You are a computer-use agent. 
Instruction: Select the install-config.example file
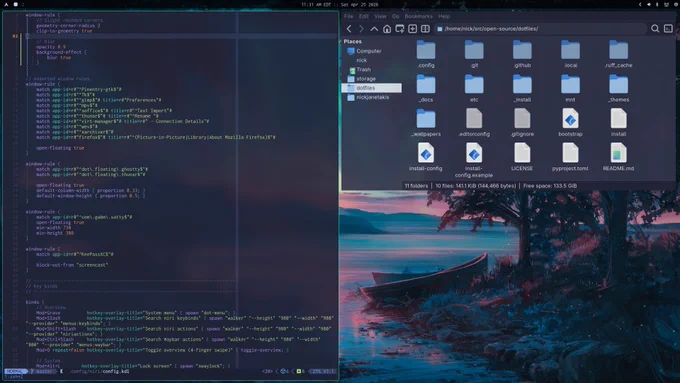pos(474,153)
